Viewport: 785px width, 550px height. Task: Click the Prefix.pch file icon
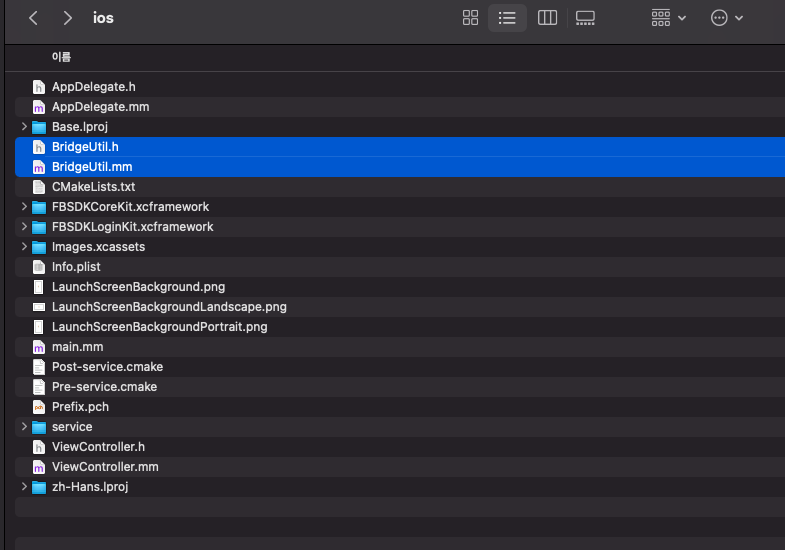(39, 407)
